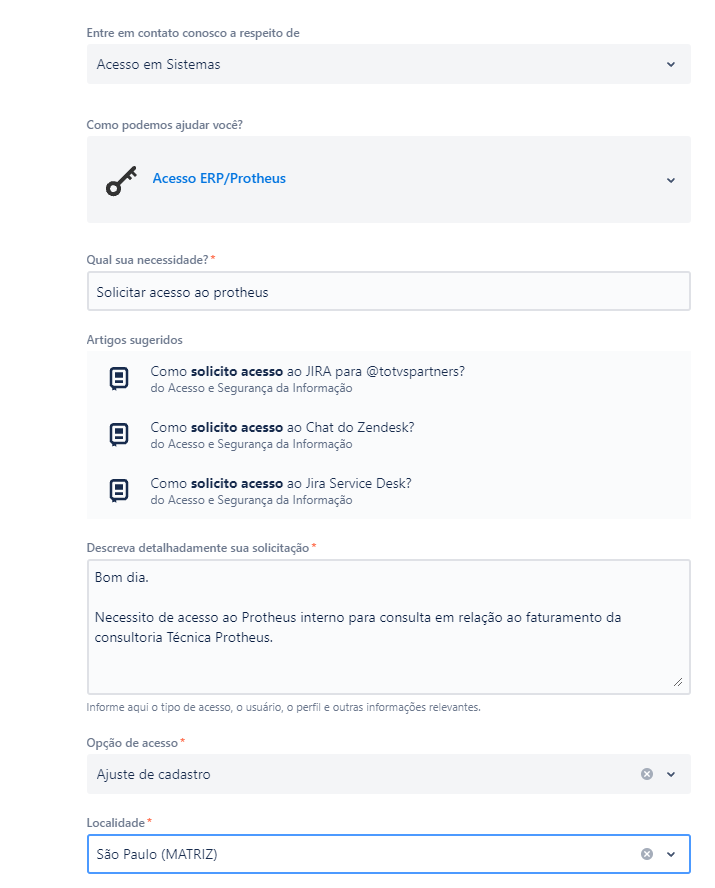715x888 pixels.
Task: Open article on JIRA access for @totvspartners
Action: pyautogui.click(x=307, y=371)
